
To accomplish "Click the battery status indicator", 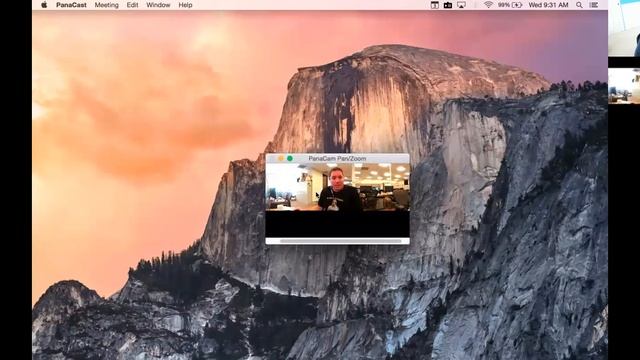I will click(510, 5).
